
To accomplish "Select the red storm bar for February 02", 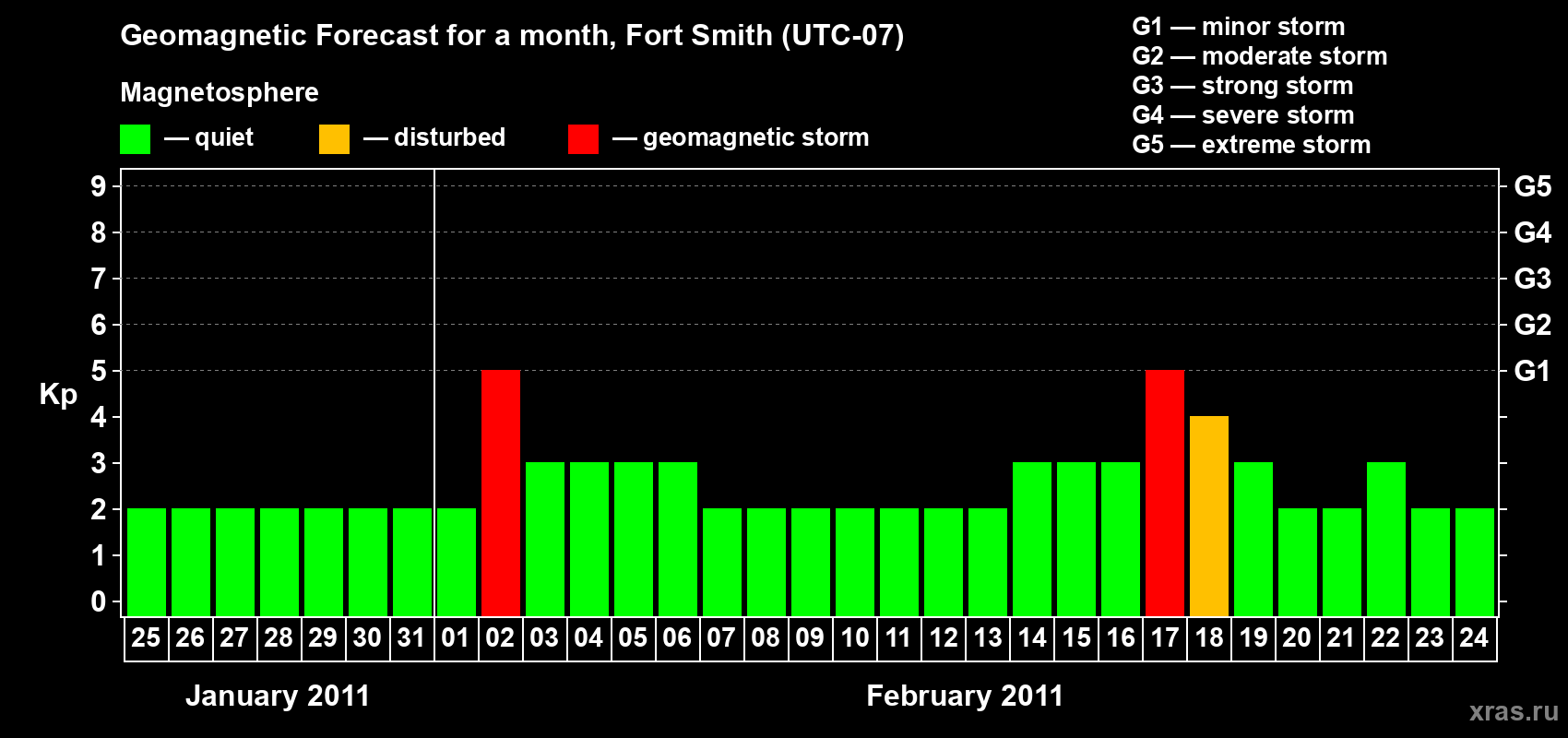I will click(x=501, y=494).
